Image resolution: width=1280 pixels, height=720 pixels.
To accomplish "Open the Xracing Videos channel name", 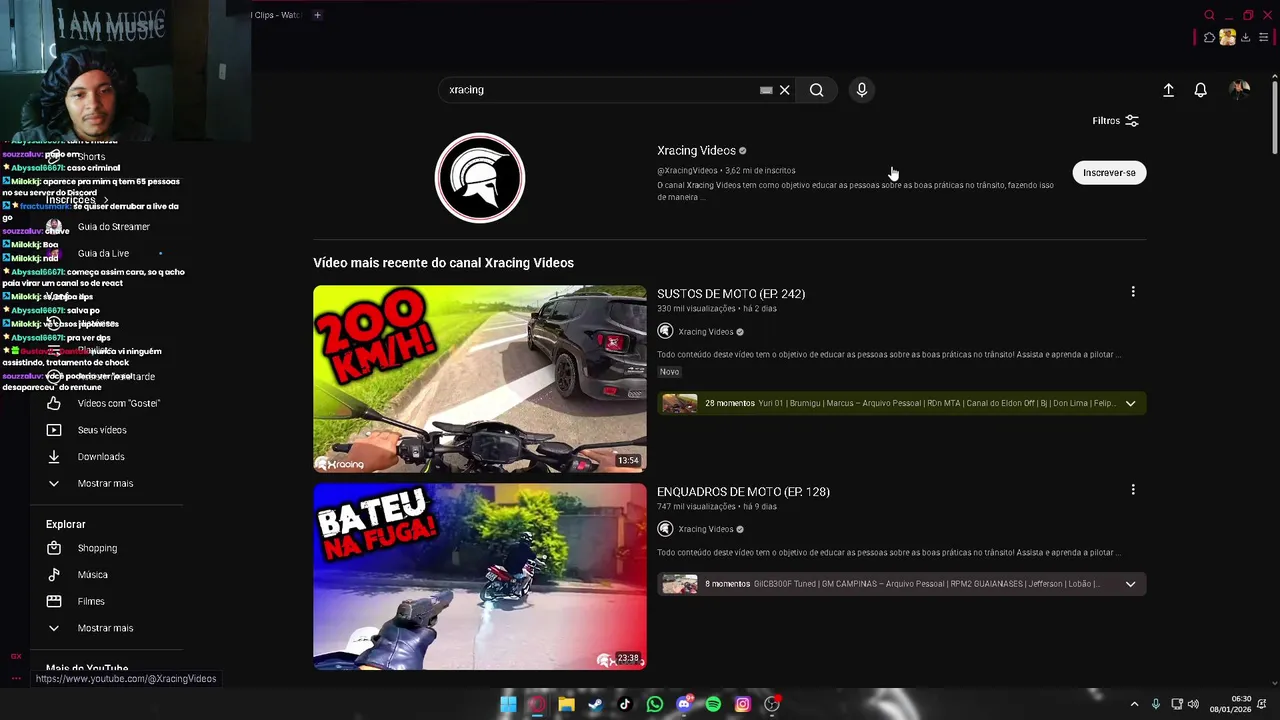I will [696, 151].
